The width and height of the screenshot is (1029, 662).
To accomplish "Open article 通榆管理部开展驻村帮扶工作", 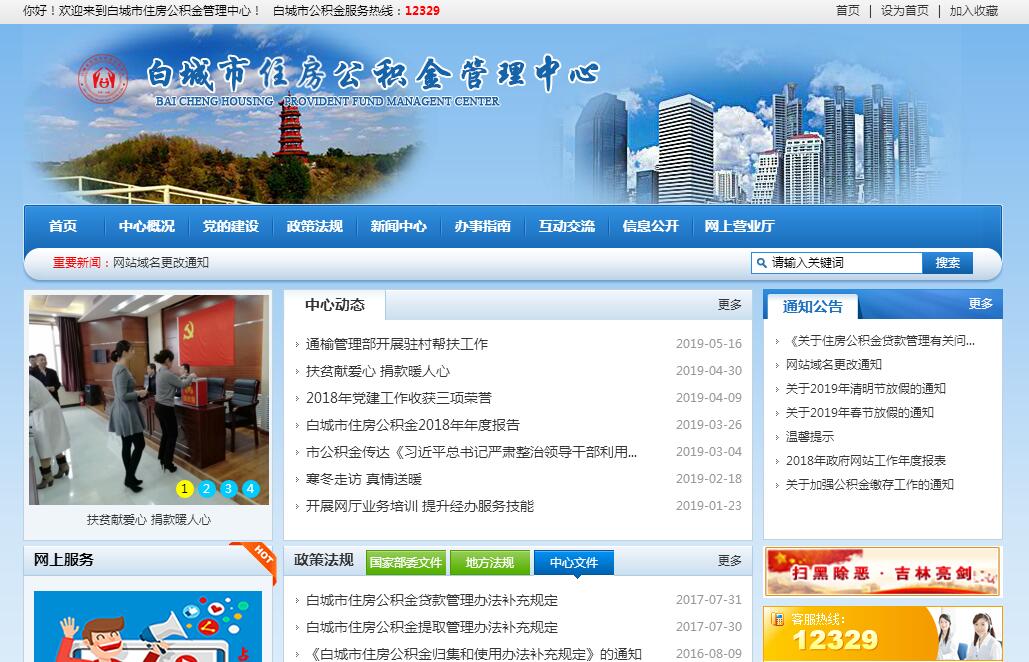I will [396, 344].
